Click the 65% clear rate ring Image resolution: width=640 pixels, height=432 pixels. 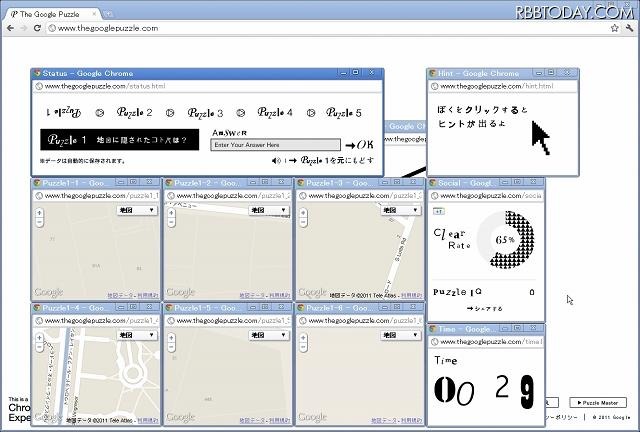pyautogui.click(x=503, y=240)
